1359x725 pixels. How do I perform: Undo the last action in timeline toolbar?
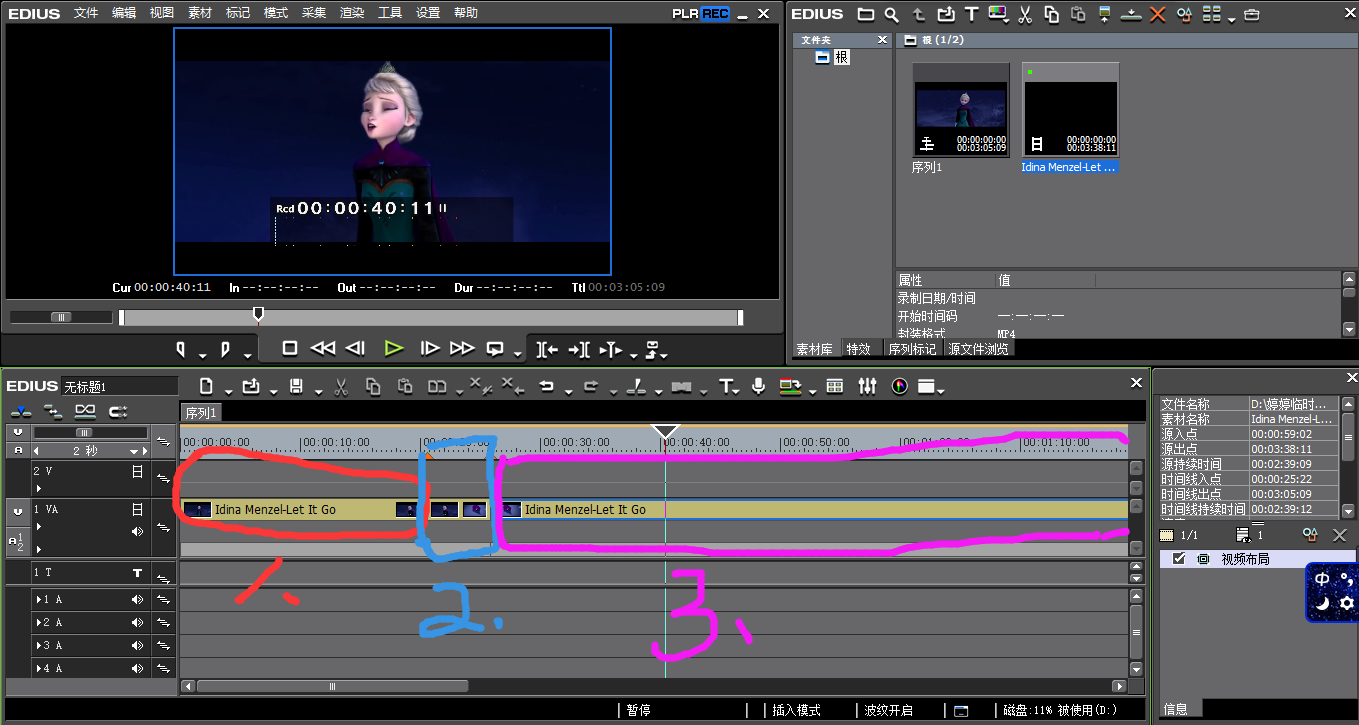click(x=546, y=386)
